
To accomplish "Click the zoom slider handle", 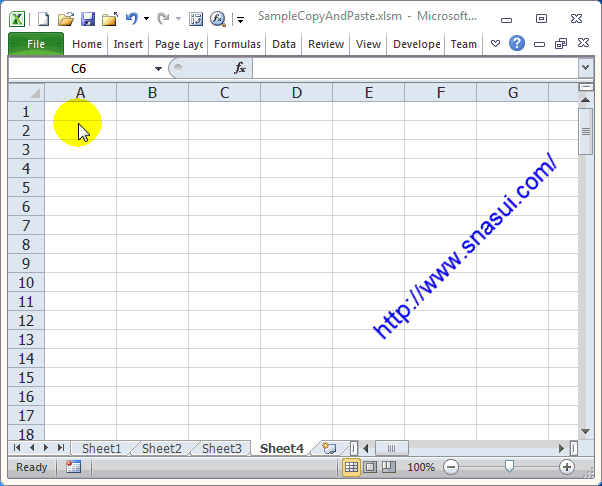I will [x=510, y=467].
